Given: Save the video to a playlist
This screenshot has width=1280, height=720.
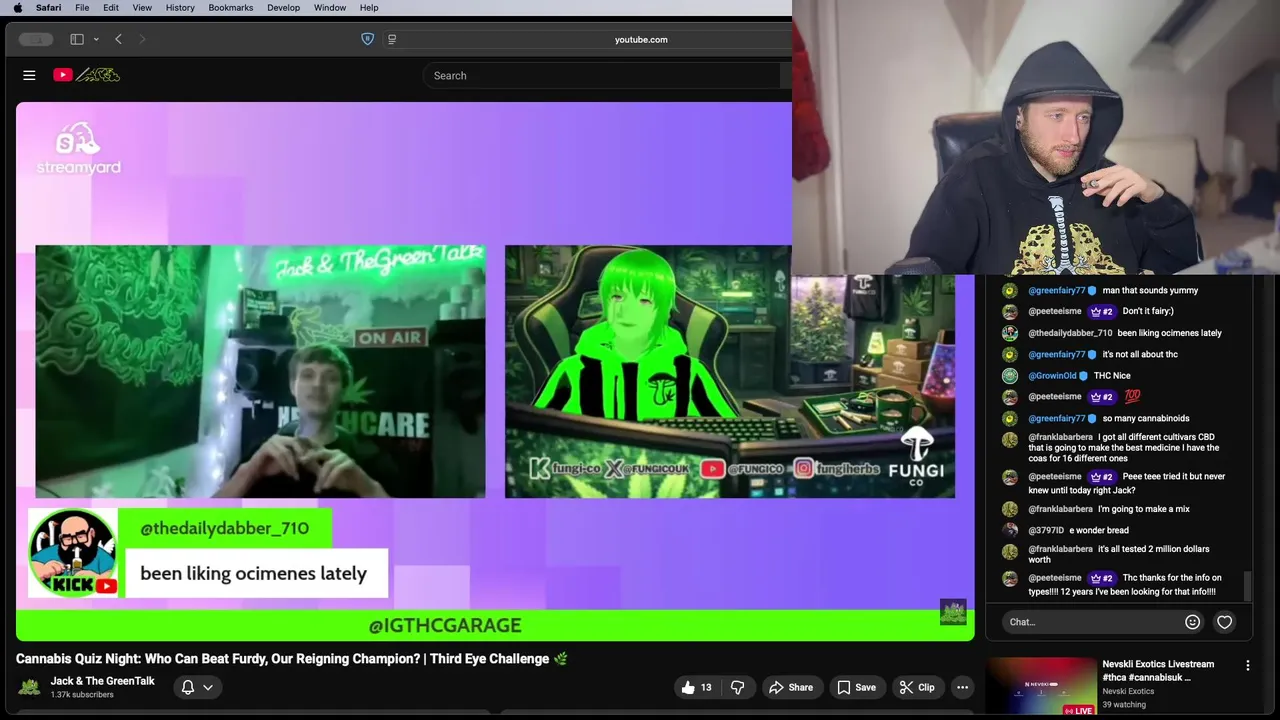Looking at the screenshot, I should 856,687.
